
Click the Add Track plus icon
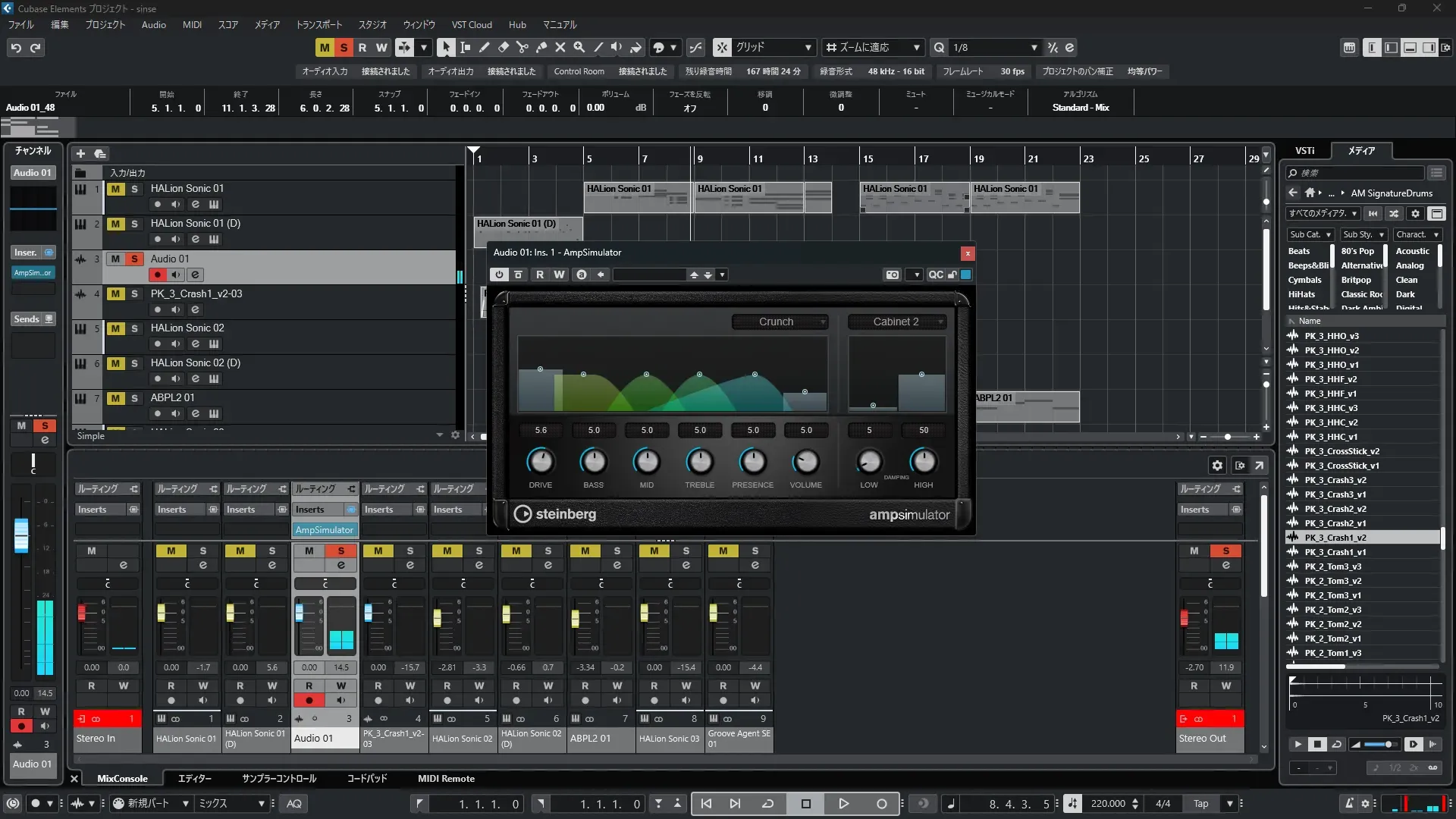click(80, 153)
